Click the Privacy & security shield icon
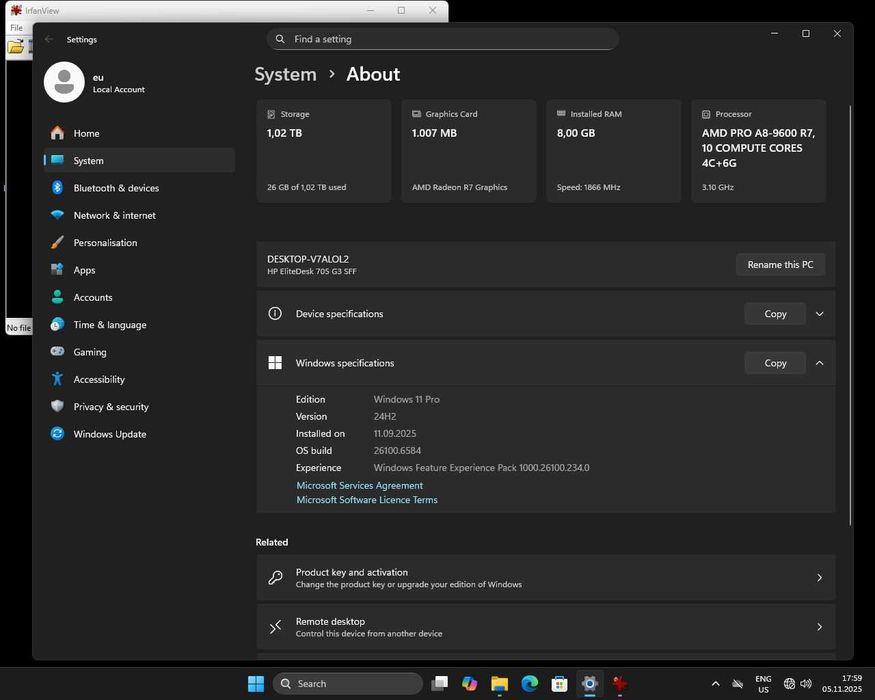This screenshot has width=875, height=700. 57,406
